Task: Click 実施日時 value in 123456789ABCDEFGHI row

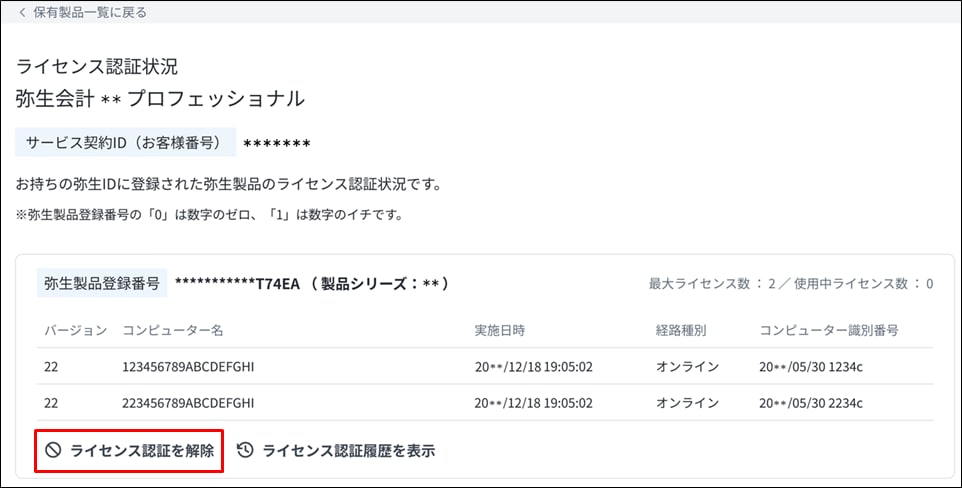Action: (534, 366)
